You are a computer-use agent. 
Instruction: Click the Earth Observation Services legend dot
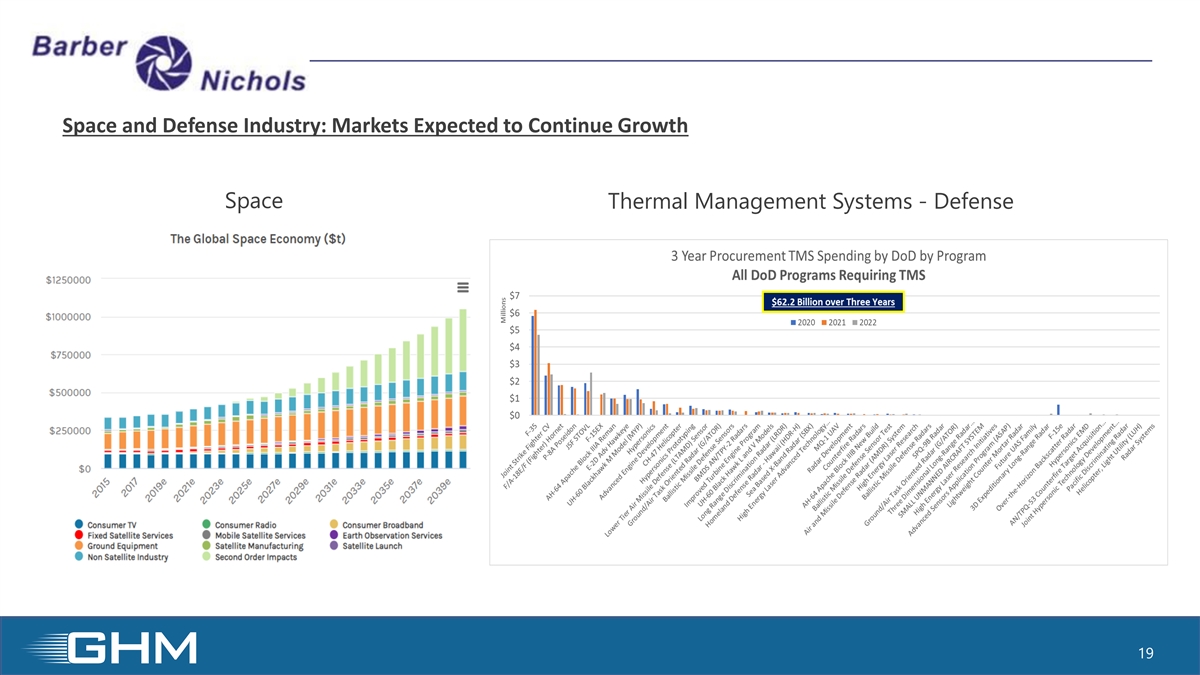click(x=333, y=536)
